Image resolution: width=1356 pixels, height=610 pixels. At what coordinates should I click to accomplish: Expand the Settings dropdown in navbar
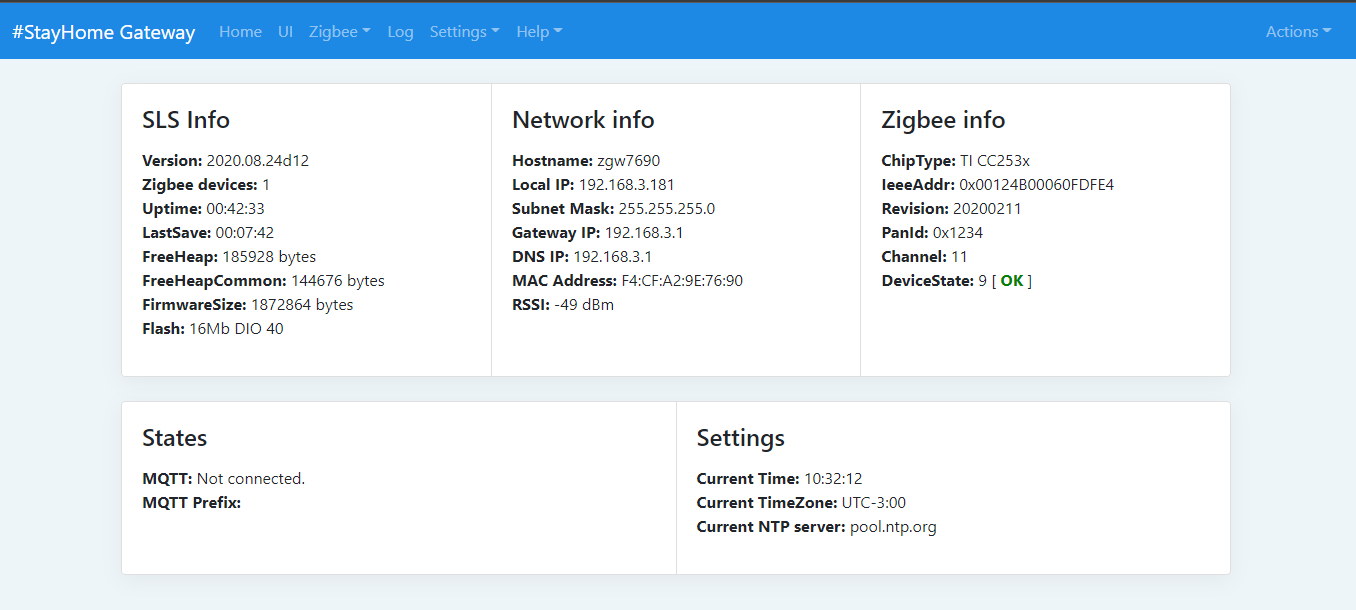click(x=464, y=32)
